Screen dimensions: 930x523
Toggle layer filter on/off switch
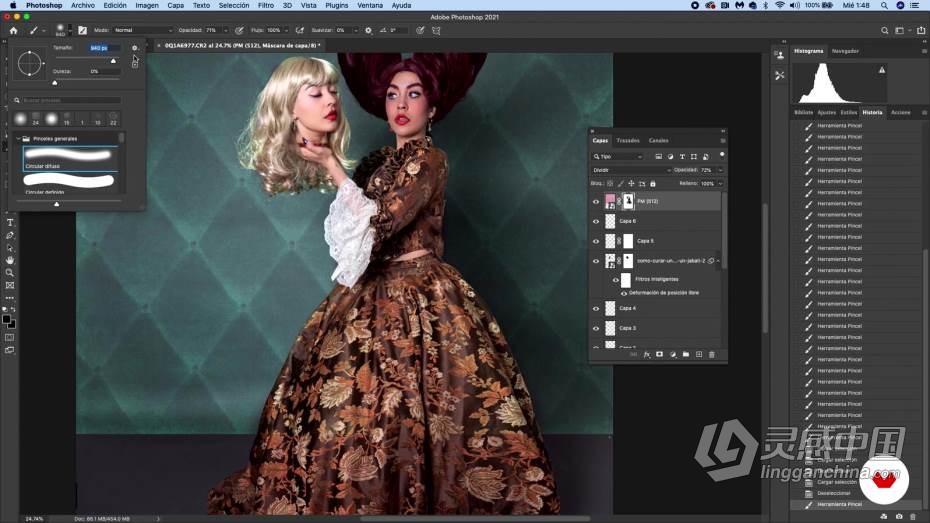722,155
